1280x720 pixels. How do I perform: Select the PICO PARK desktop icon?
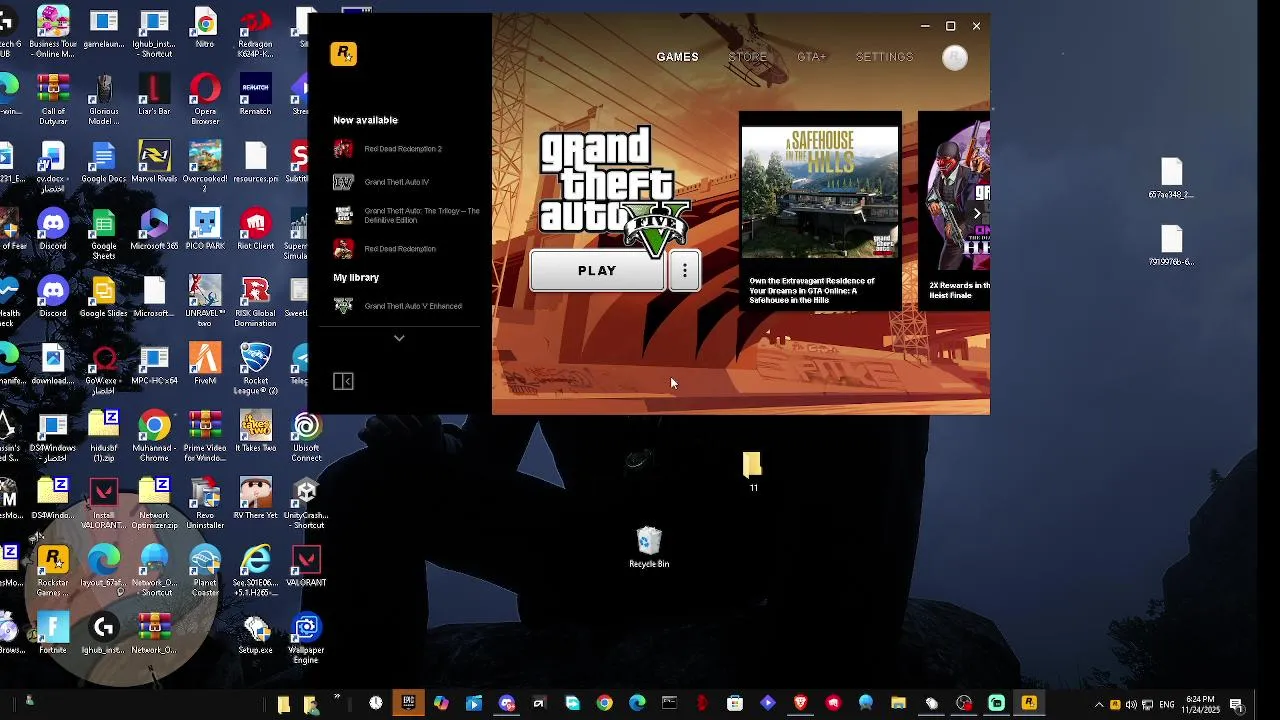coord(205,230)
